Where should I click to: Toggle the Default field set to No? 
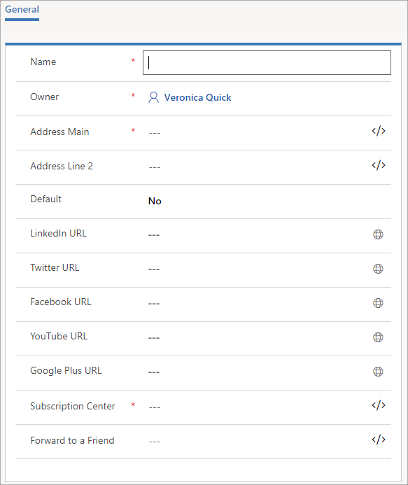tap(155, 201)
